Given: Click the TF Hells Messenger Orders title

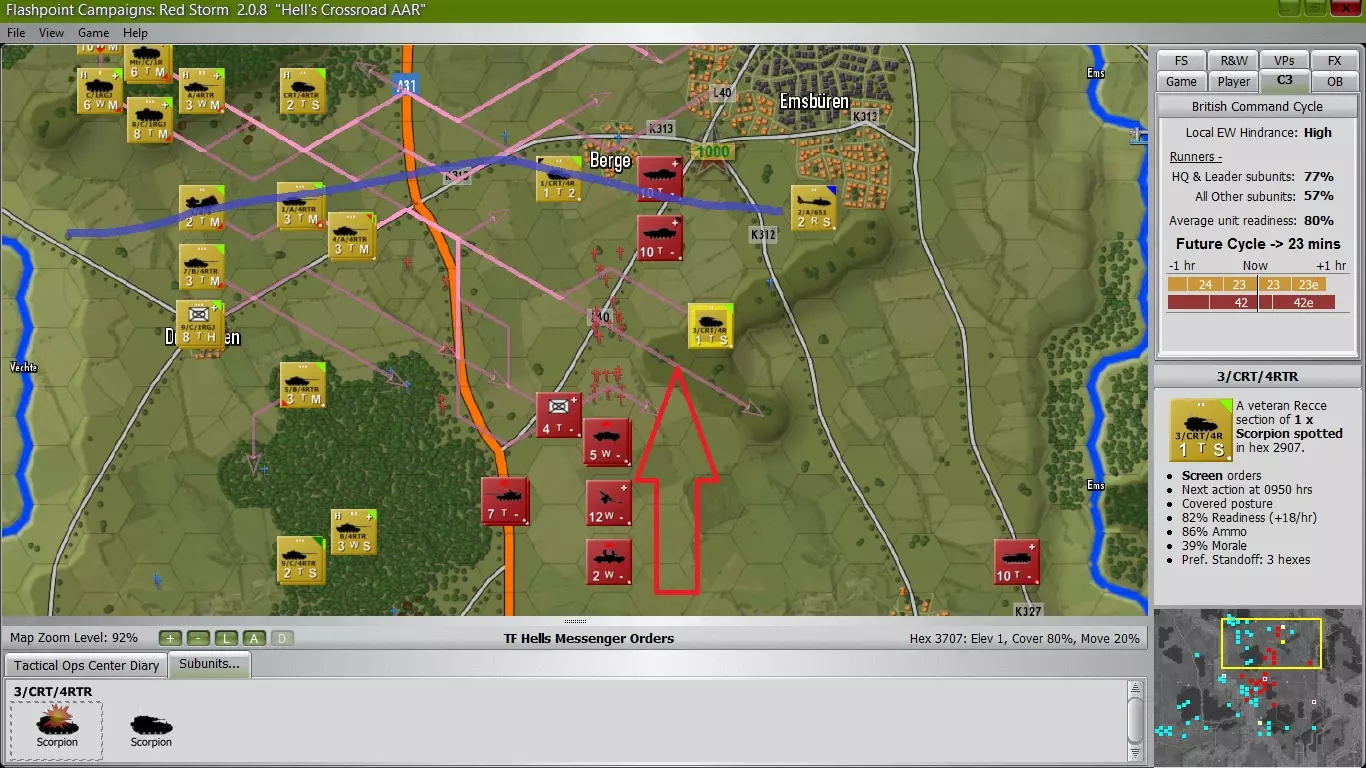Looking at the screenshot, I should tap(589, 638).
